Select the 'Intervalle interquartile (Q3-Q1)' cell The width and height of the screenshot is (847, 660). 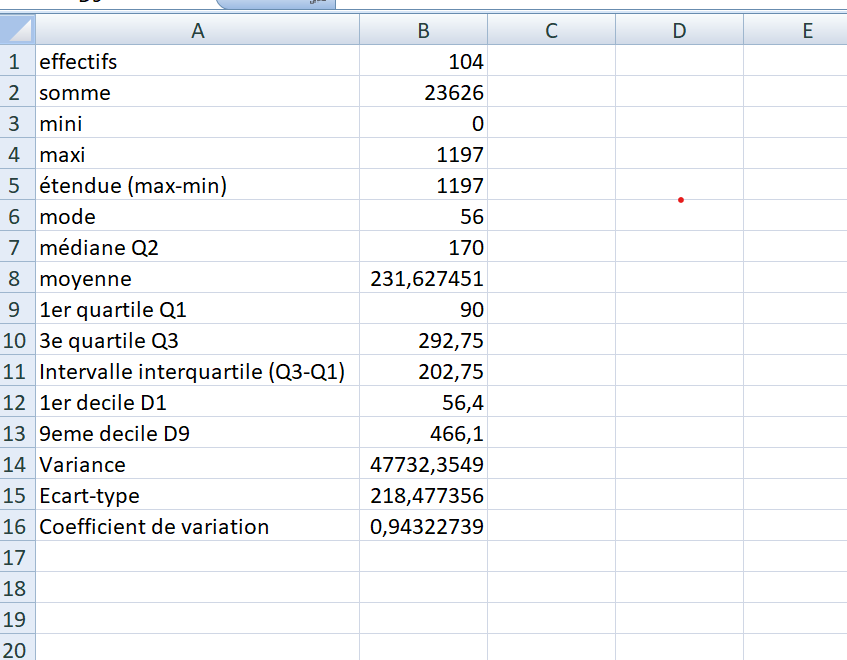197,372
